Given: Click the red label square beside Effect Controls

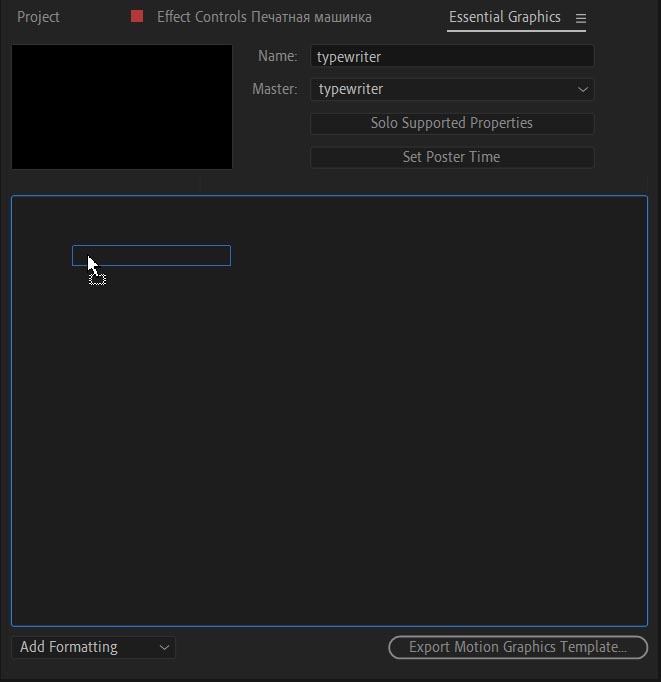Looking at the screenshot, I should click(137, 17).
